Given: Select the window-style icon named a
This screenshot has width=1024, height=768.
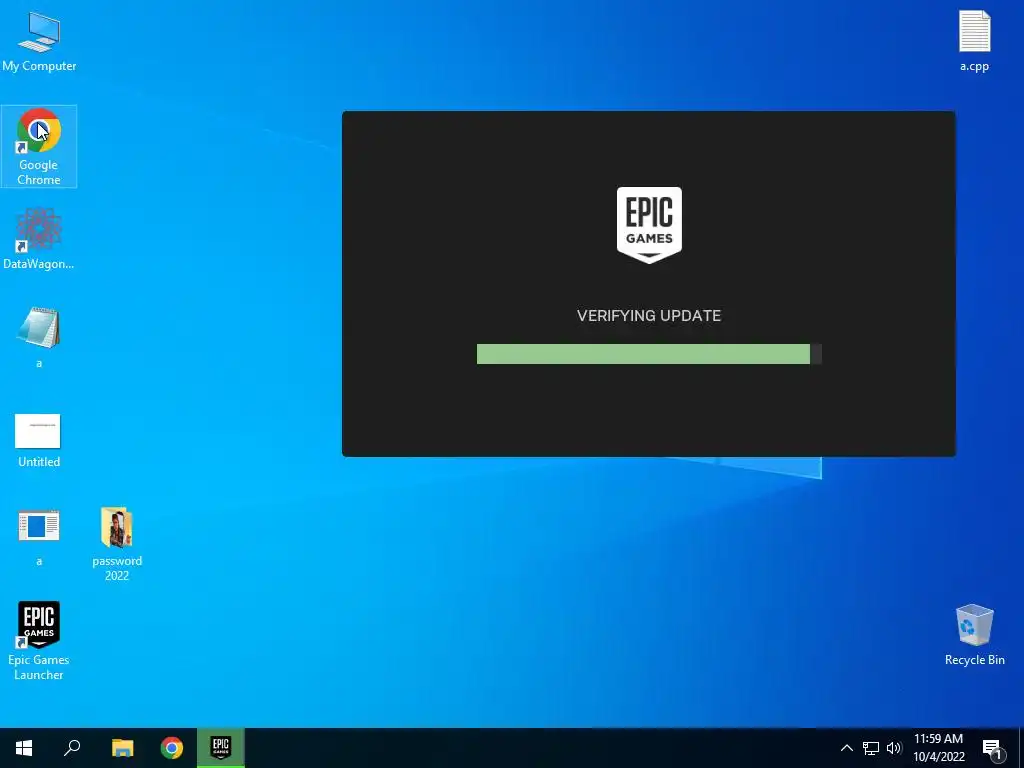Looking at the screenshot, I should 39,537.
